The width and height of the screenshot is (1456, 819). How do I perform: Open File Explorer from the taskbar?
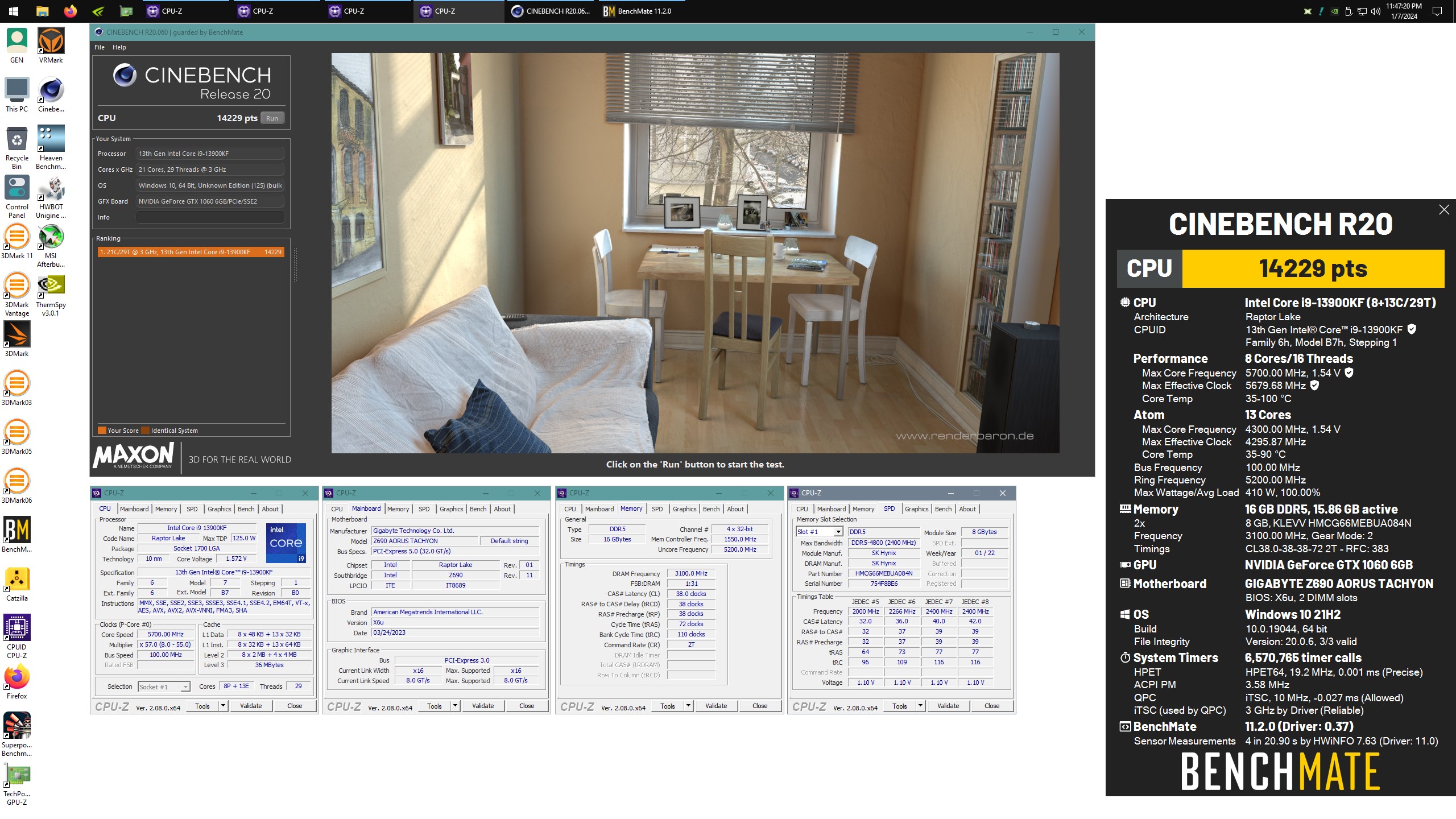42,11
